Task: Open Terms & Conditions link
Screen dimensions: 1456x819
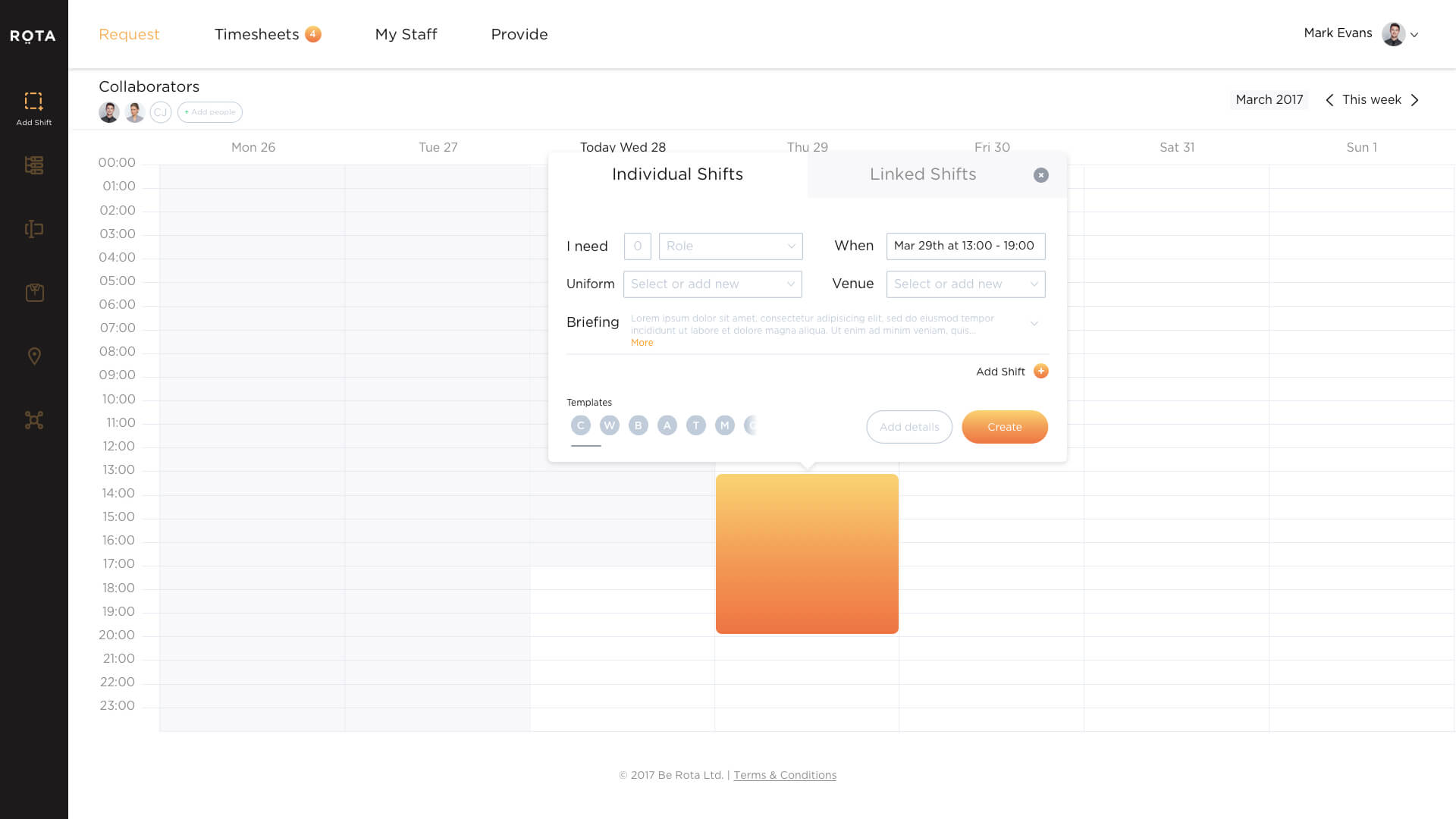Action: tap(785, 775)
